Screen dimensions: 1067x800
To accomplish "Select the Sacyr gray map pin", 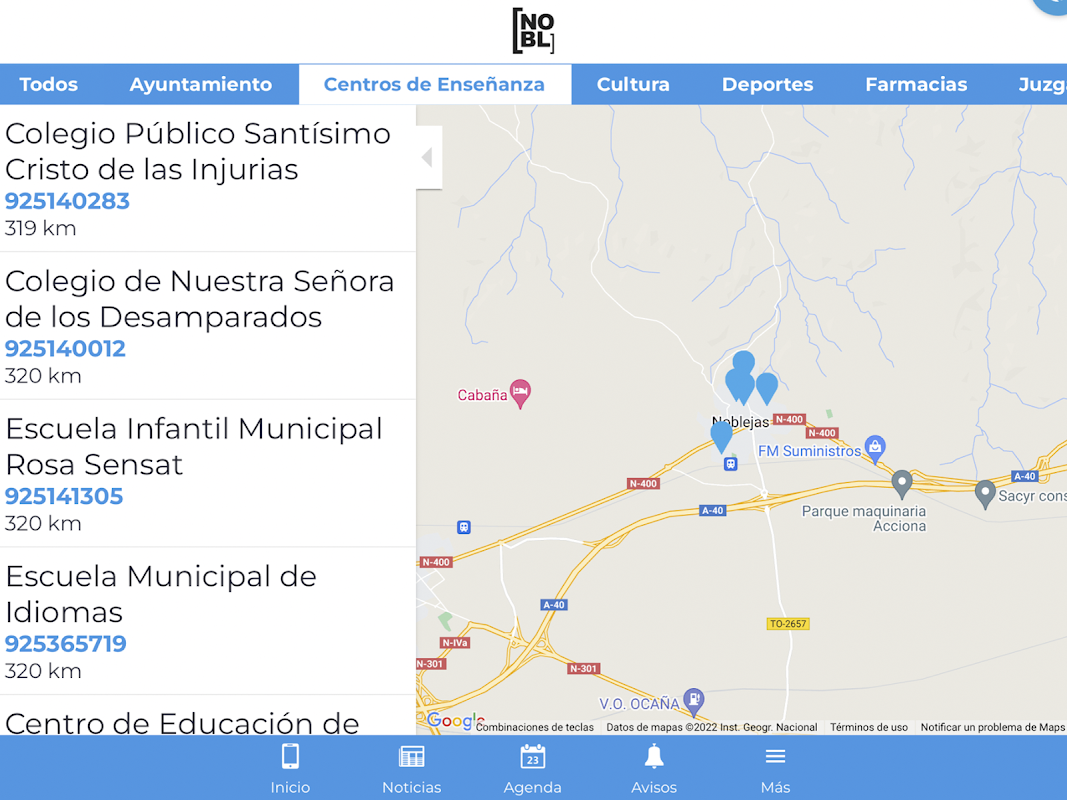I will [985, 494].
